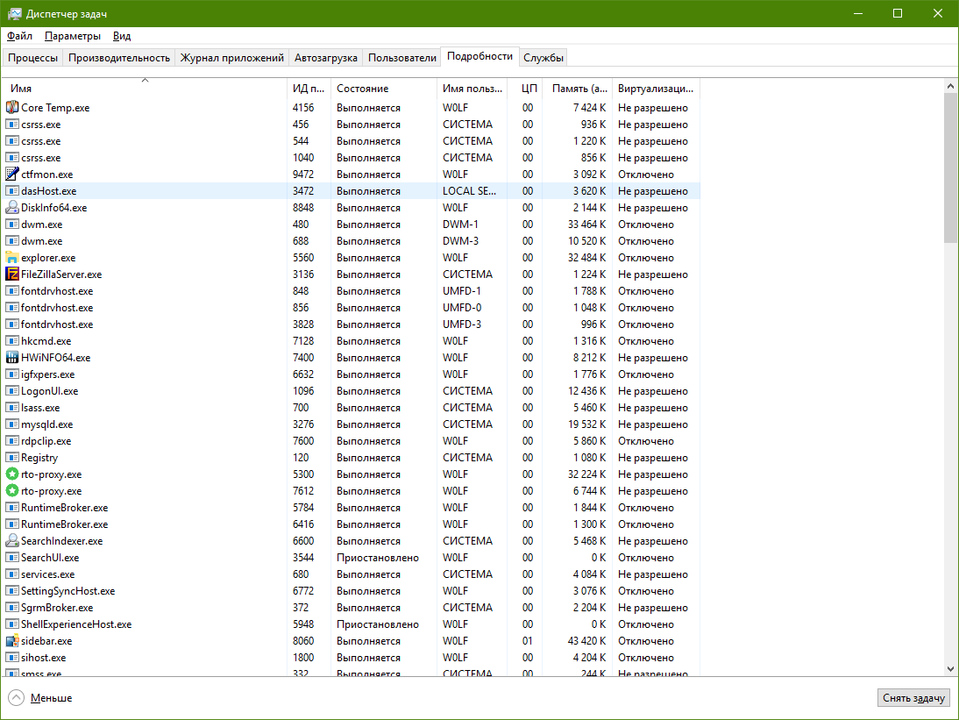Sort by the Виртуализация column header

point(656,88)
